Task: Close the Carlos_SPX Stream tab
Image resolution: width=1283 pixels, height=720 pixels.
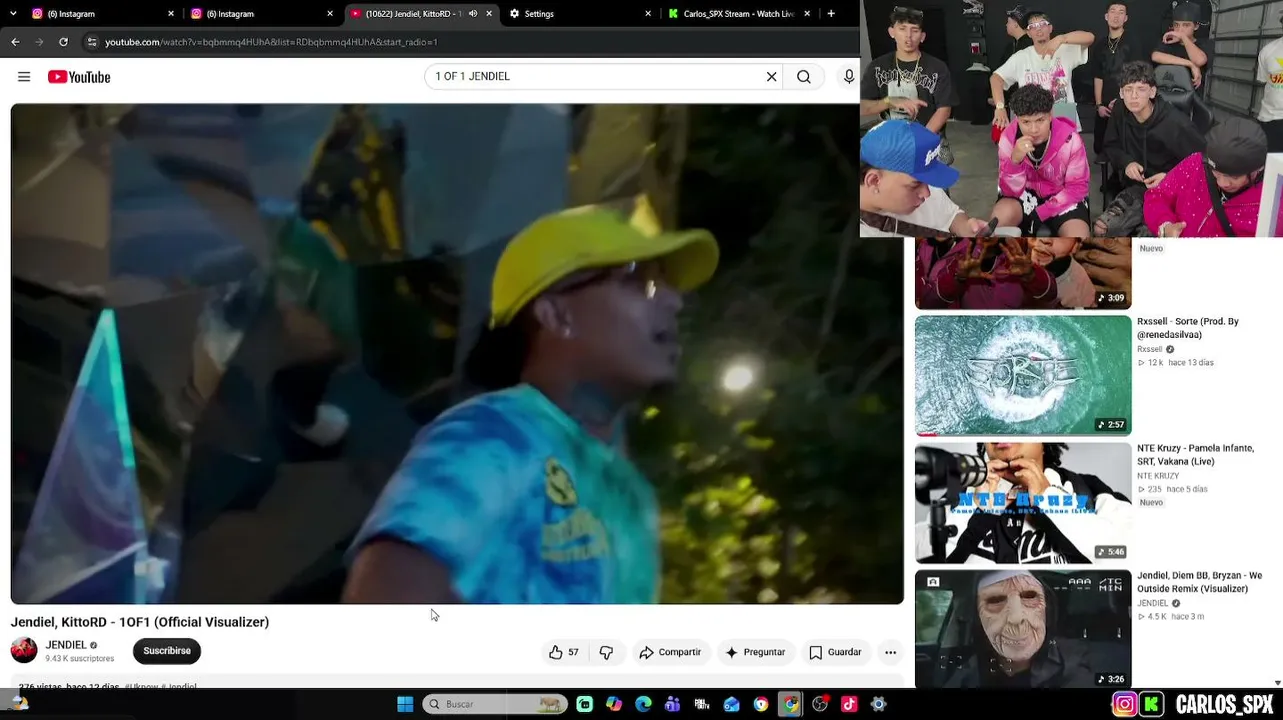Action: [x=807, y=14]
